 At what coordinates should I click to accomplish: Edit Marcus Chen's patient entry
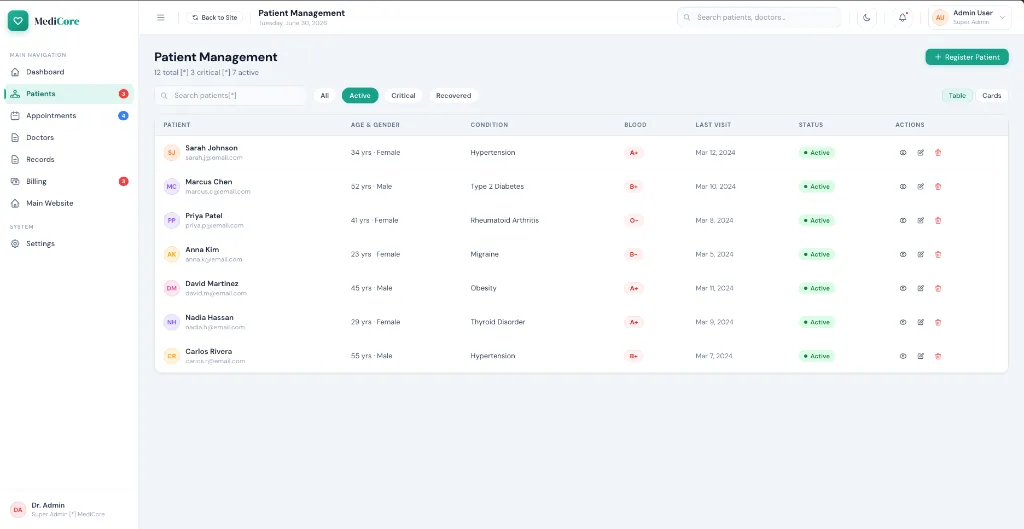921,187
